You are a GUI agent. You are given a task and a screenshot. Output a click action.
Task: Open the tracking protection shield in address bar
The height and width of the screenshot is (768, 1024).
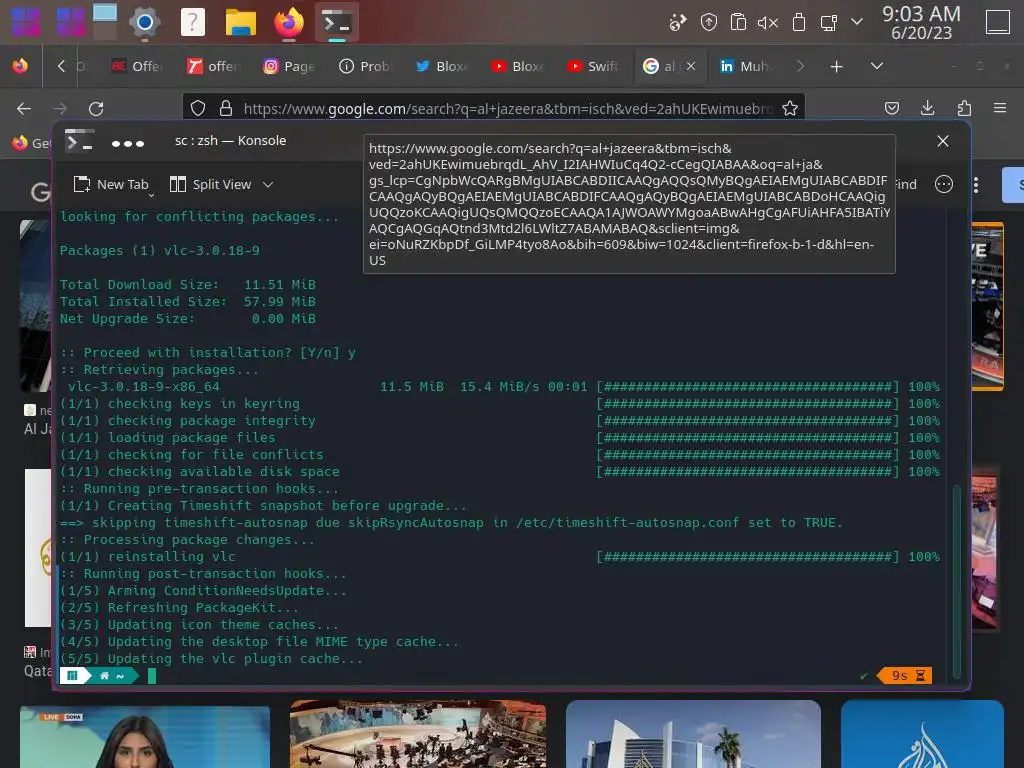(198, 108)
